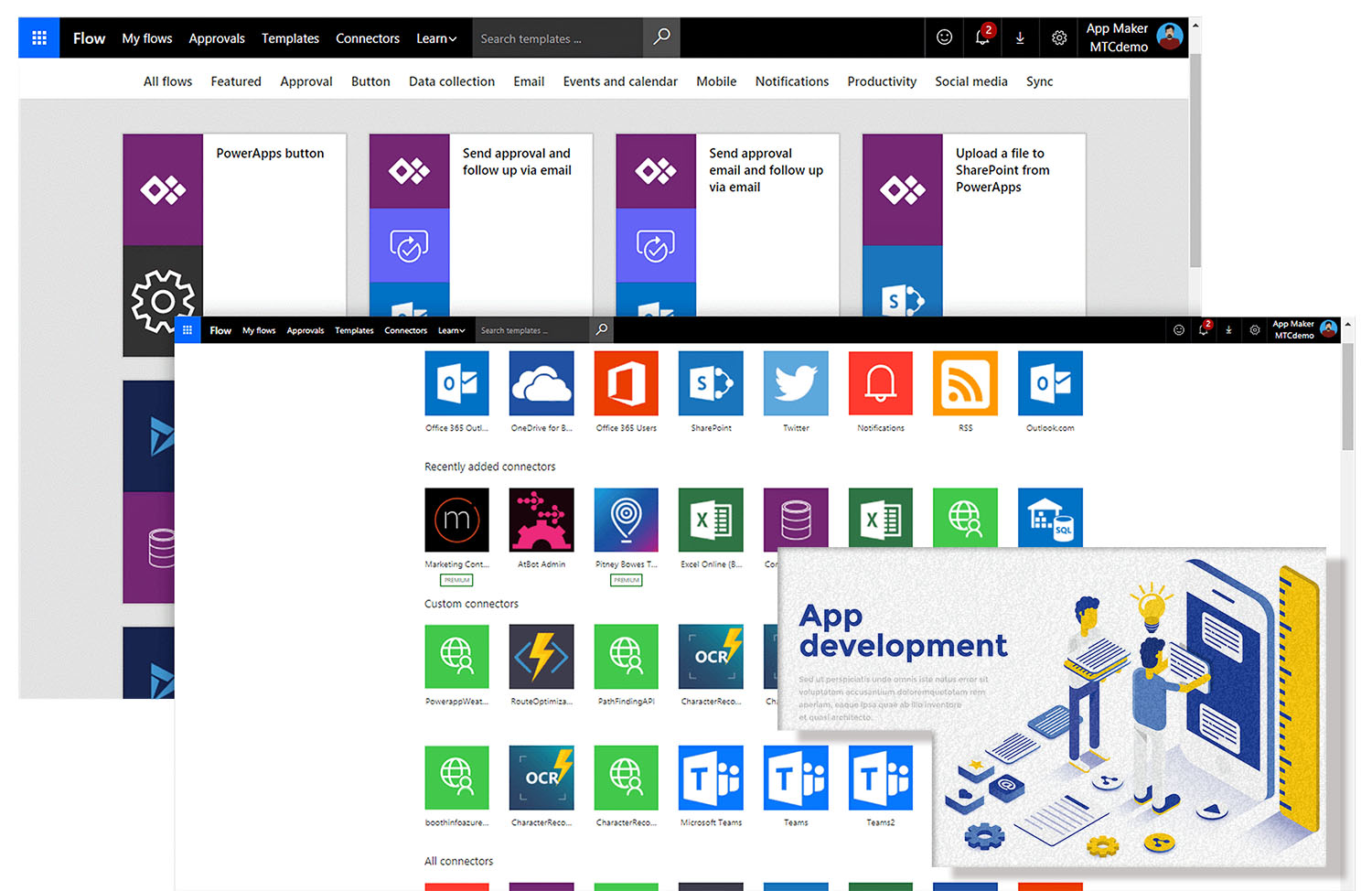The width and height of the screenshot is (1372, 891).
Task: Open PowerappWeather custom connector
Action: [x=456, y=657]
